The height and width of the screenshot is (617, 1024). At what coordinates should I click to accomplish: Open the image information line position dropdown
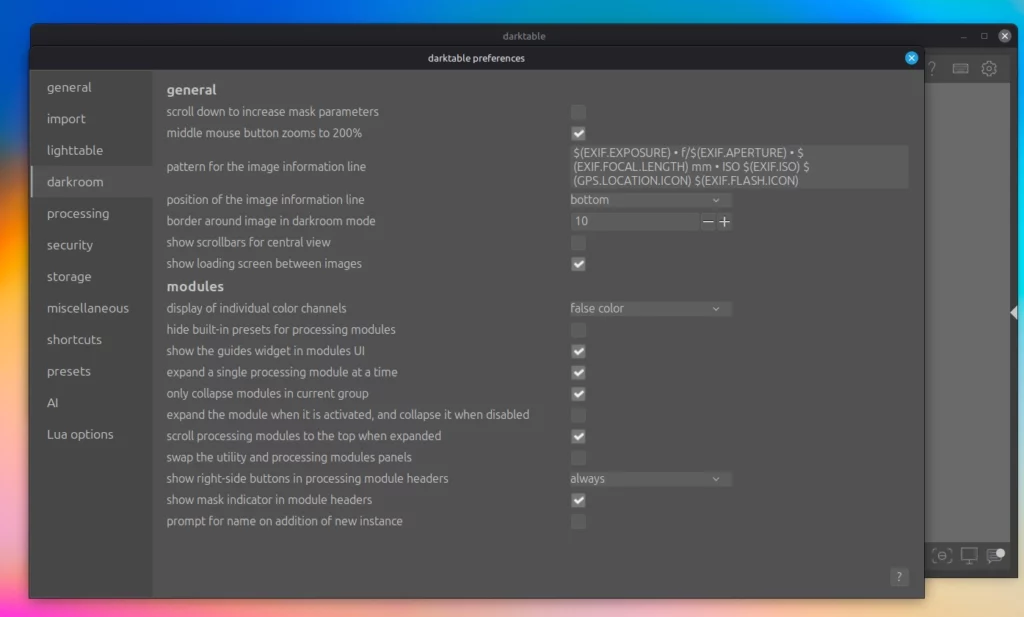[x=650, y=200]
